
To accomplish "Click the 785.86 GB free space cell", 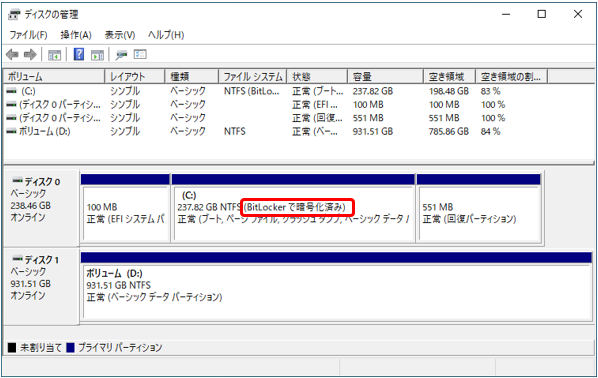I will pos(448,131).
